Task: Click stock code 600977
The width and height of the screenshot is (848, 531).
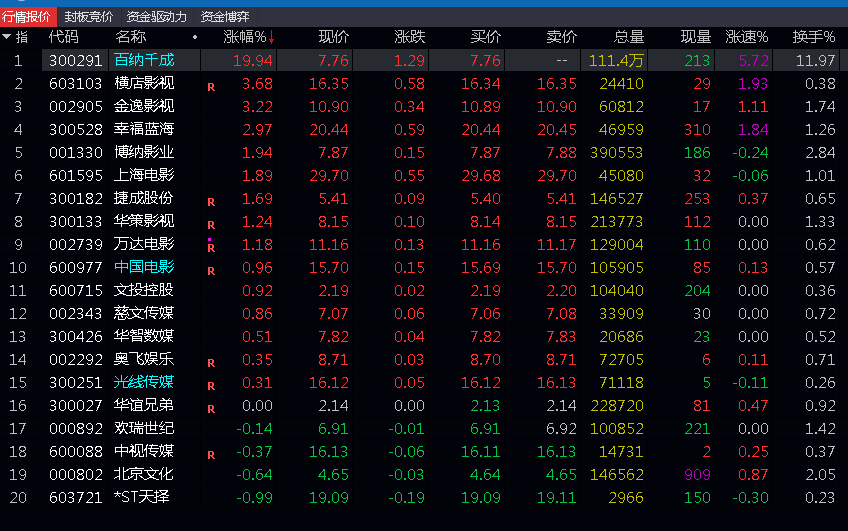Action: (76, 268)
